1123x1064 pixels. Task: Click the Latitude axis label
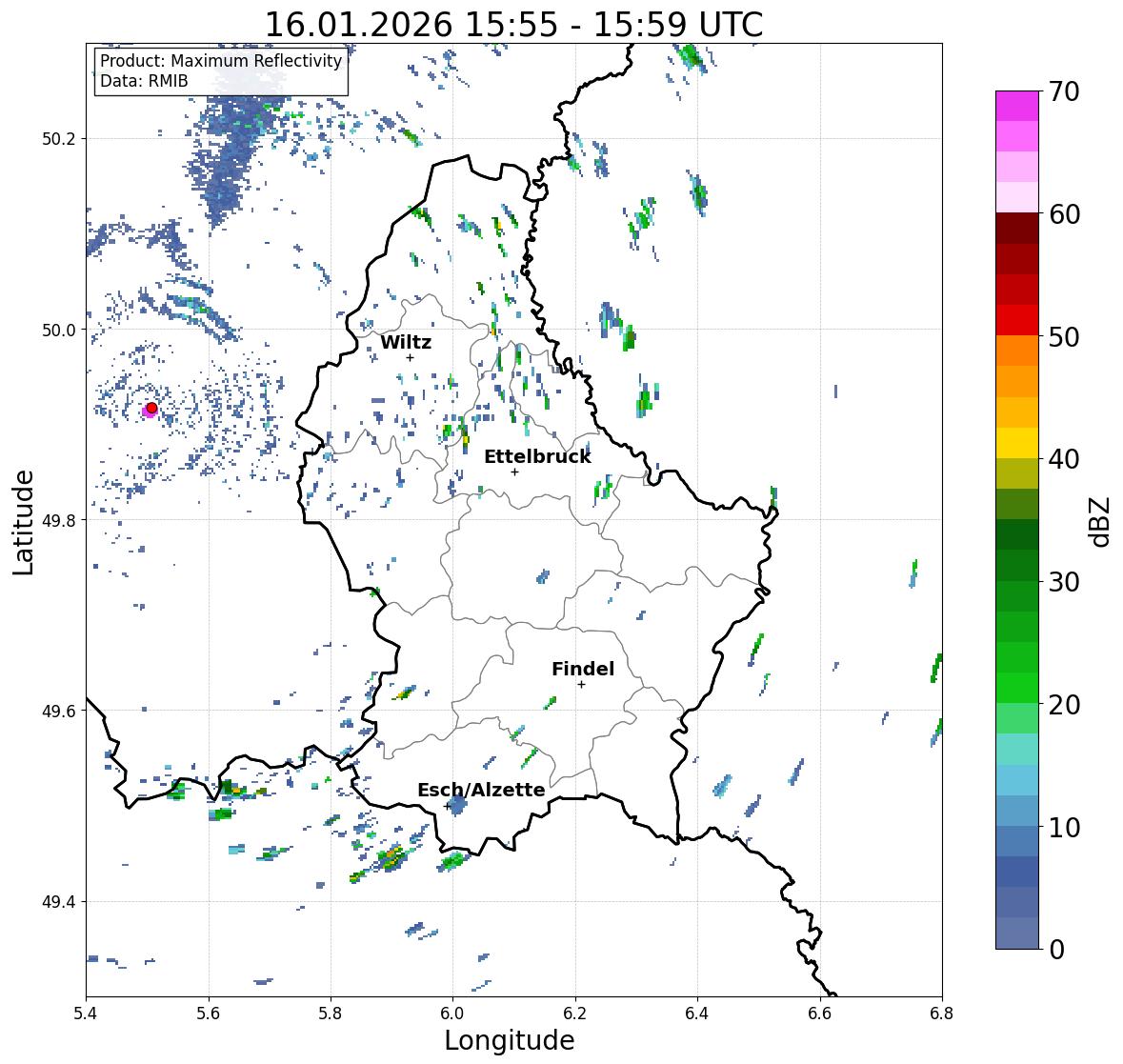click(23, 522)
